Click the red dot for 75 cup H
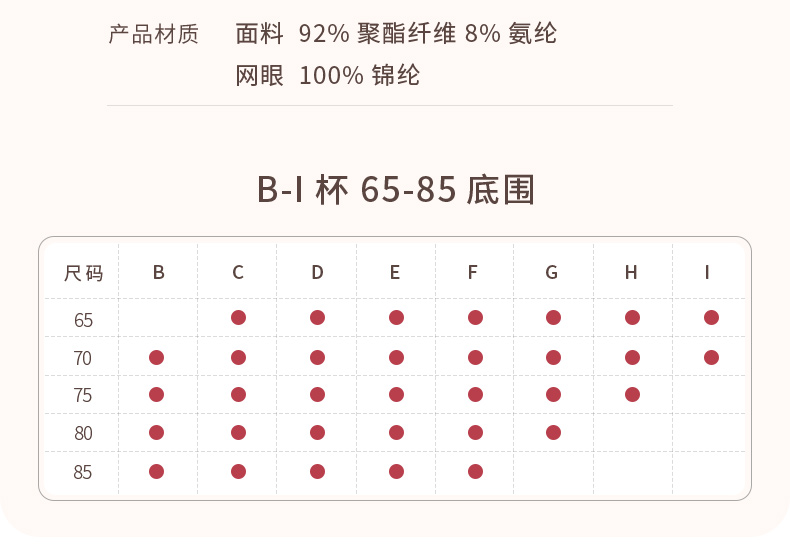This screenshot has height=553, width=790. click(632, 394)
